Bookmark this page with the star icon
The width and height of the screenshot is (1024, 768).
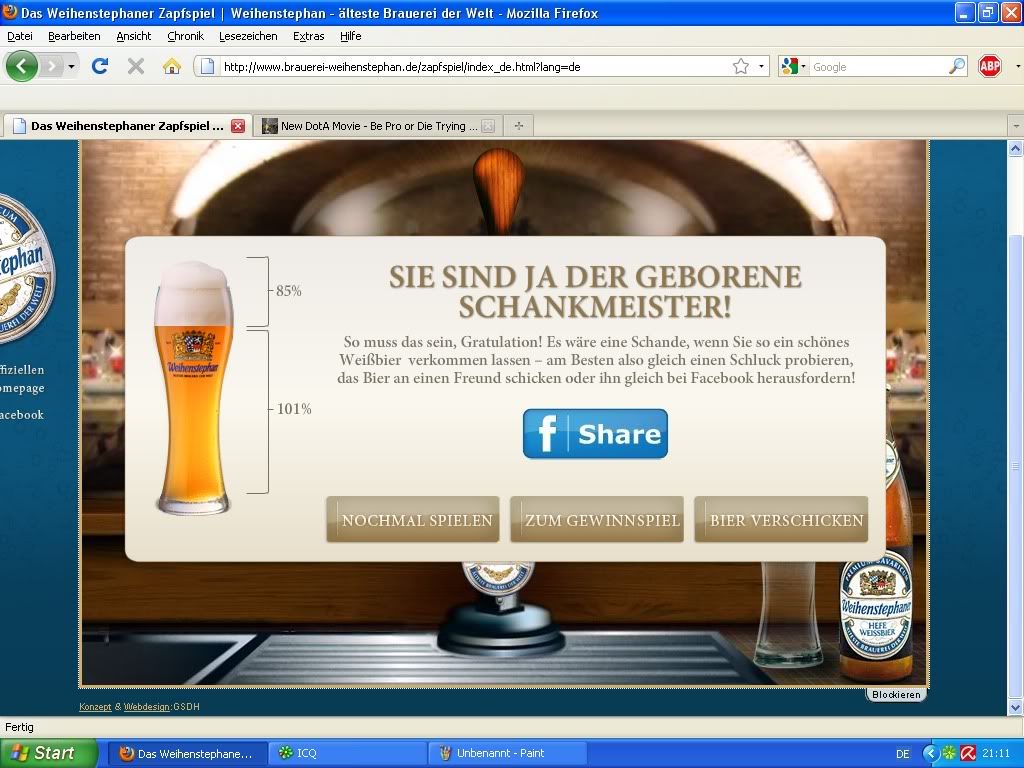(x=741, y=66)
